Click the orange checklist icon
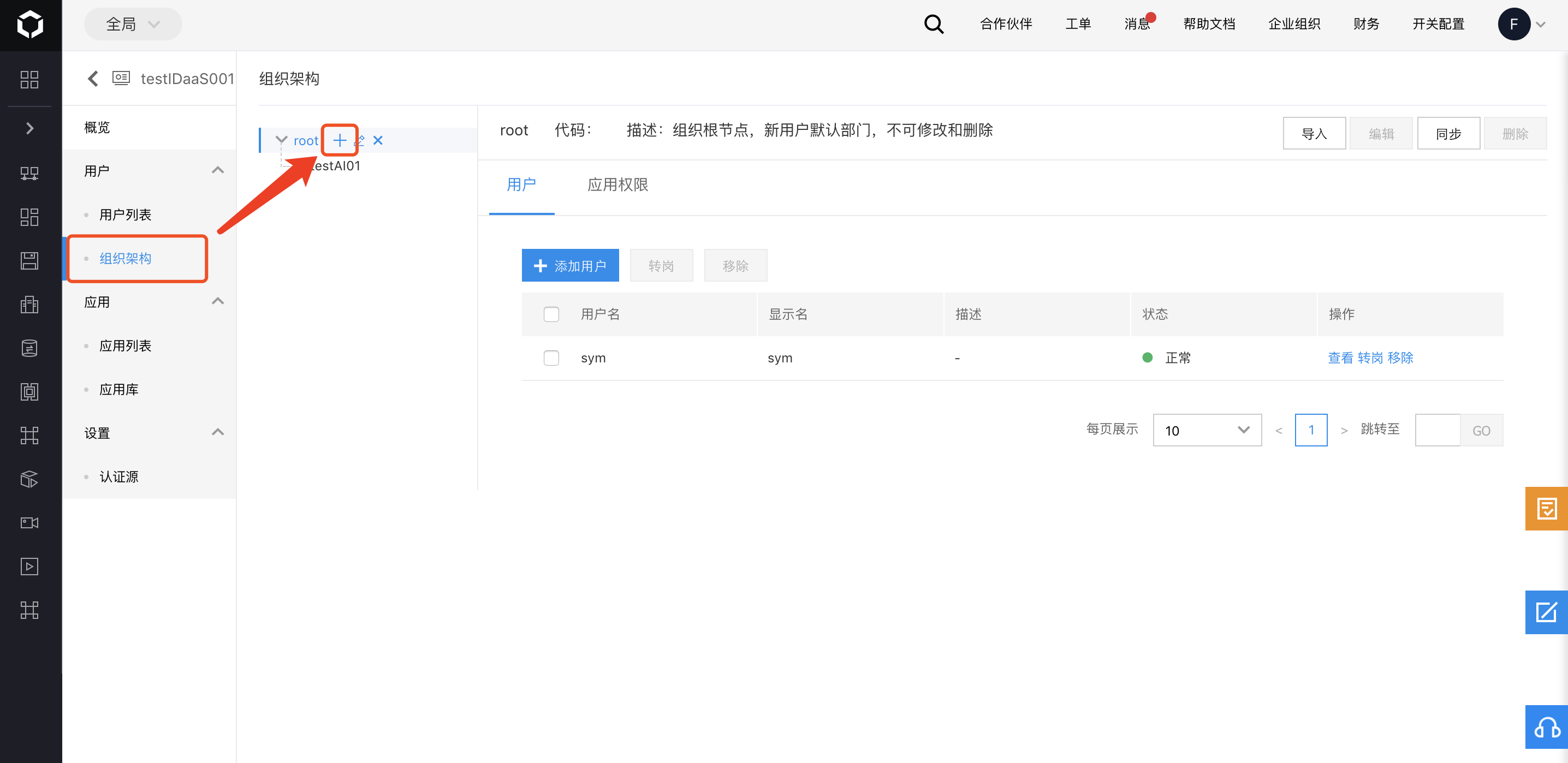The width and height of the screenshot is (1568, 763). pyautogui.click(x=1546, y=508)
